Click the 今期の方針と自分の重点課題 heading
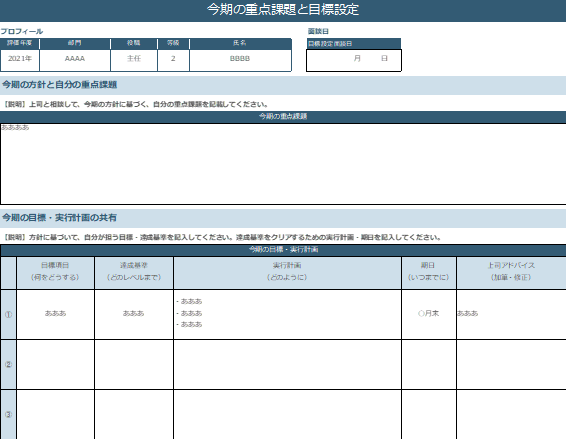Screen dimensions: 567x440 [60, 85]
